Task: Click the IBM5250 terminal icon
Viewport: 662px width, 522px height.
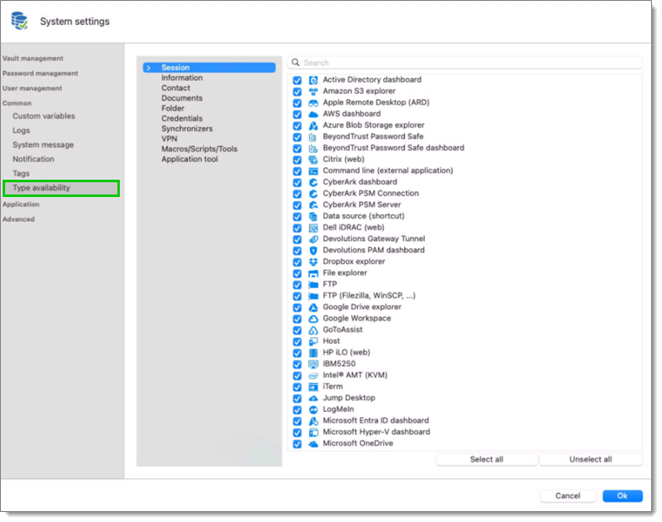Action: click(313, 364)
